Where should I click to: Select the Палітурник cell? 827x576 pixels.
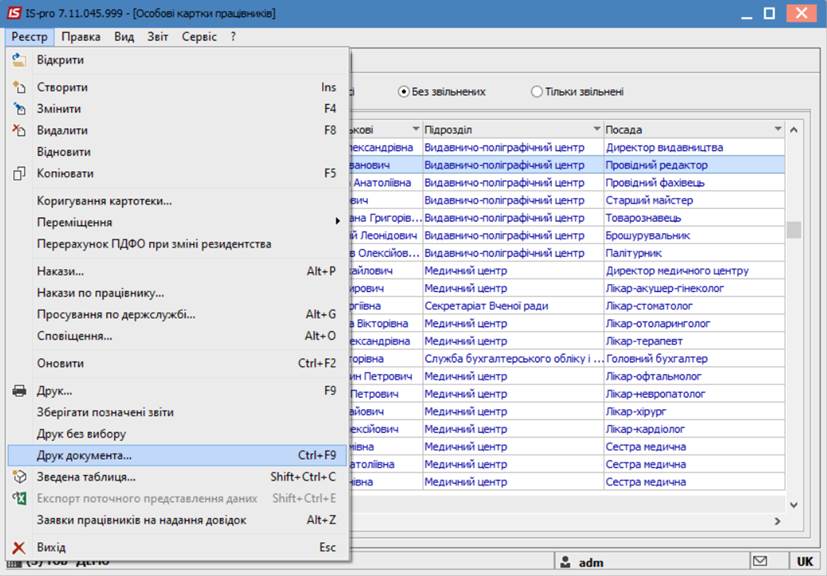click(x=694, y=253)
